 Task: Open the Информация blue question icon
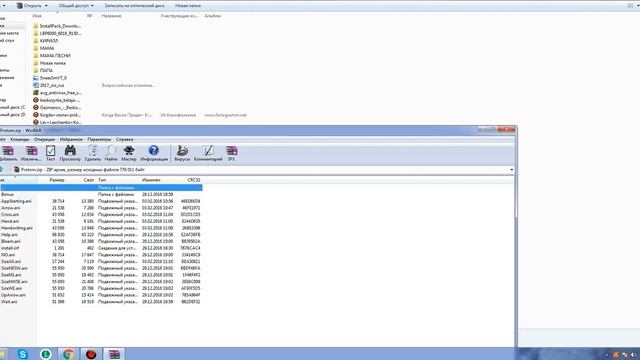tap(154, 153)
